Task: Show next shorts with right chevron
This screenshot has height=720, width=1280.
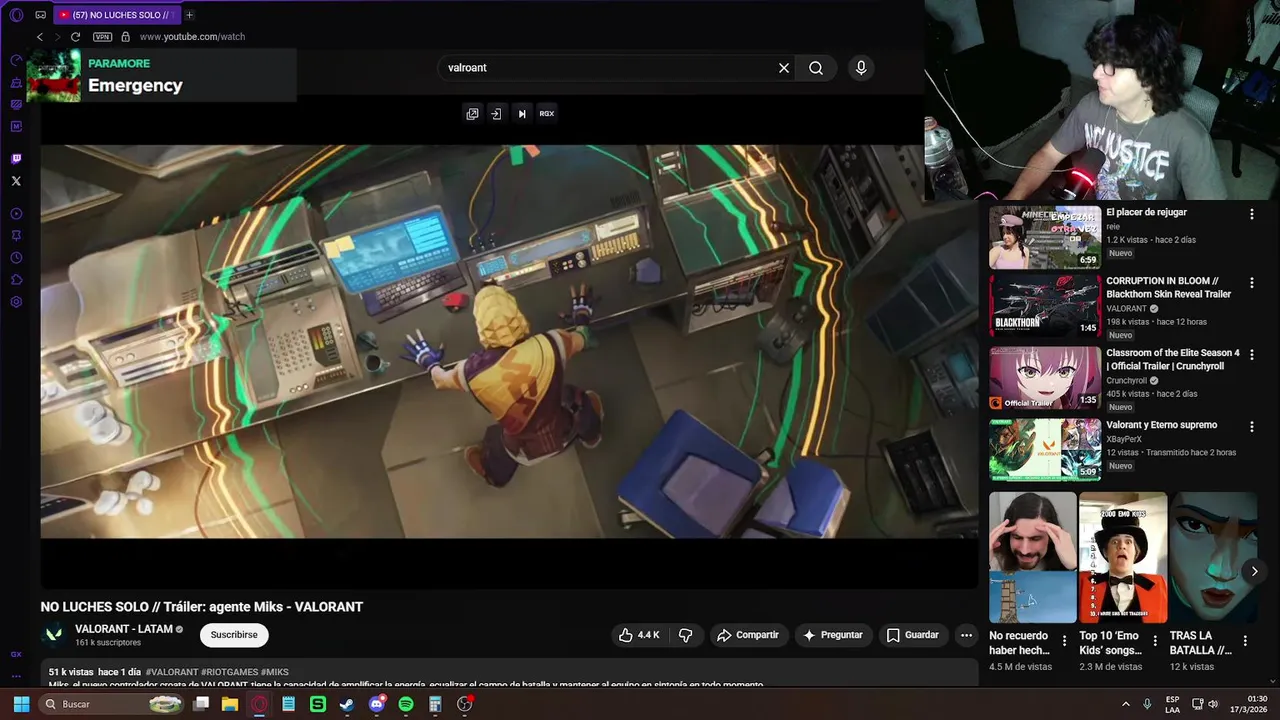Action: pos(1254,571)
